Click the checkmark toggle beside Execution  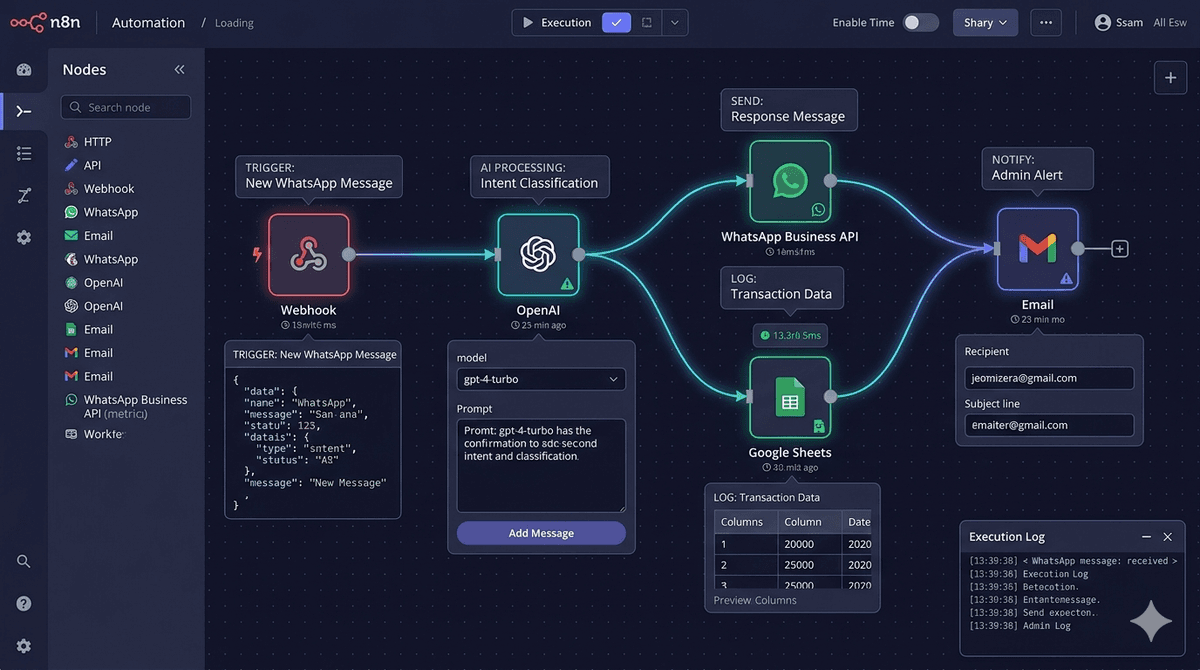coord(616,22)
